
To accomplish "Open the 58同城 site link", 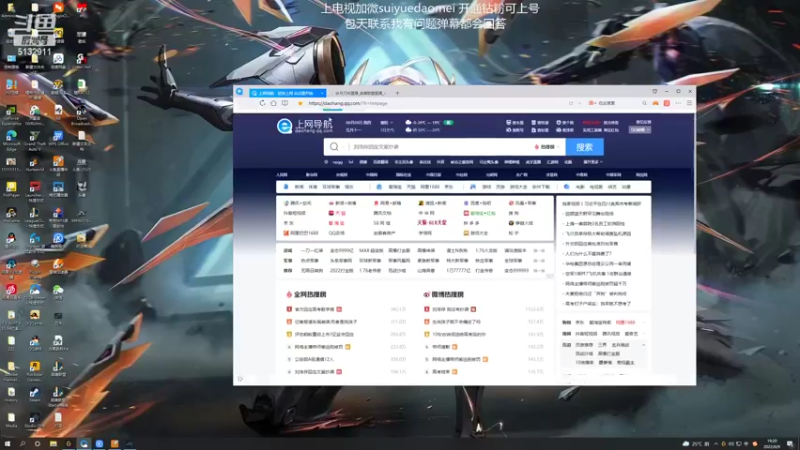I will tap(382, 223).
